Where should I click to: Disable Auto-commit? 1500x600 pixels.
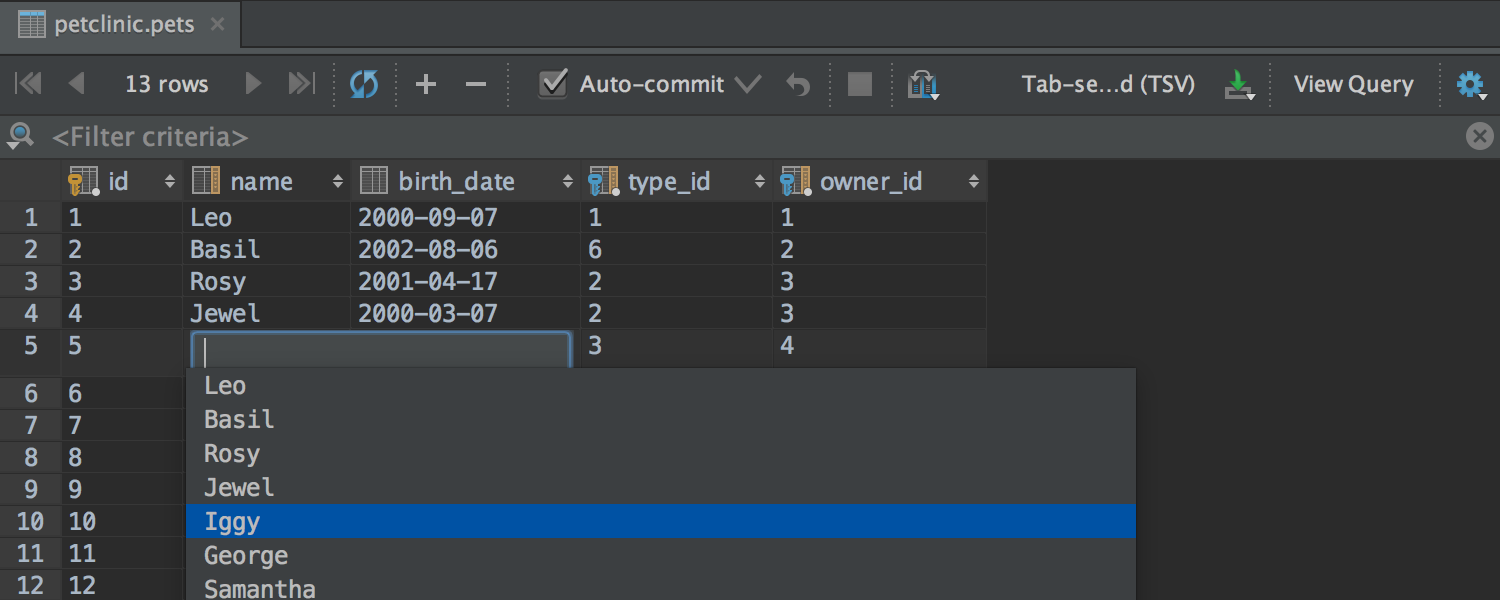(553, 84)
